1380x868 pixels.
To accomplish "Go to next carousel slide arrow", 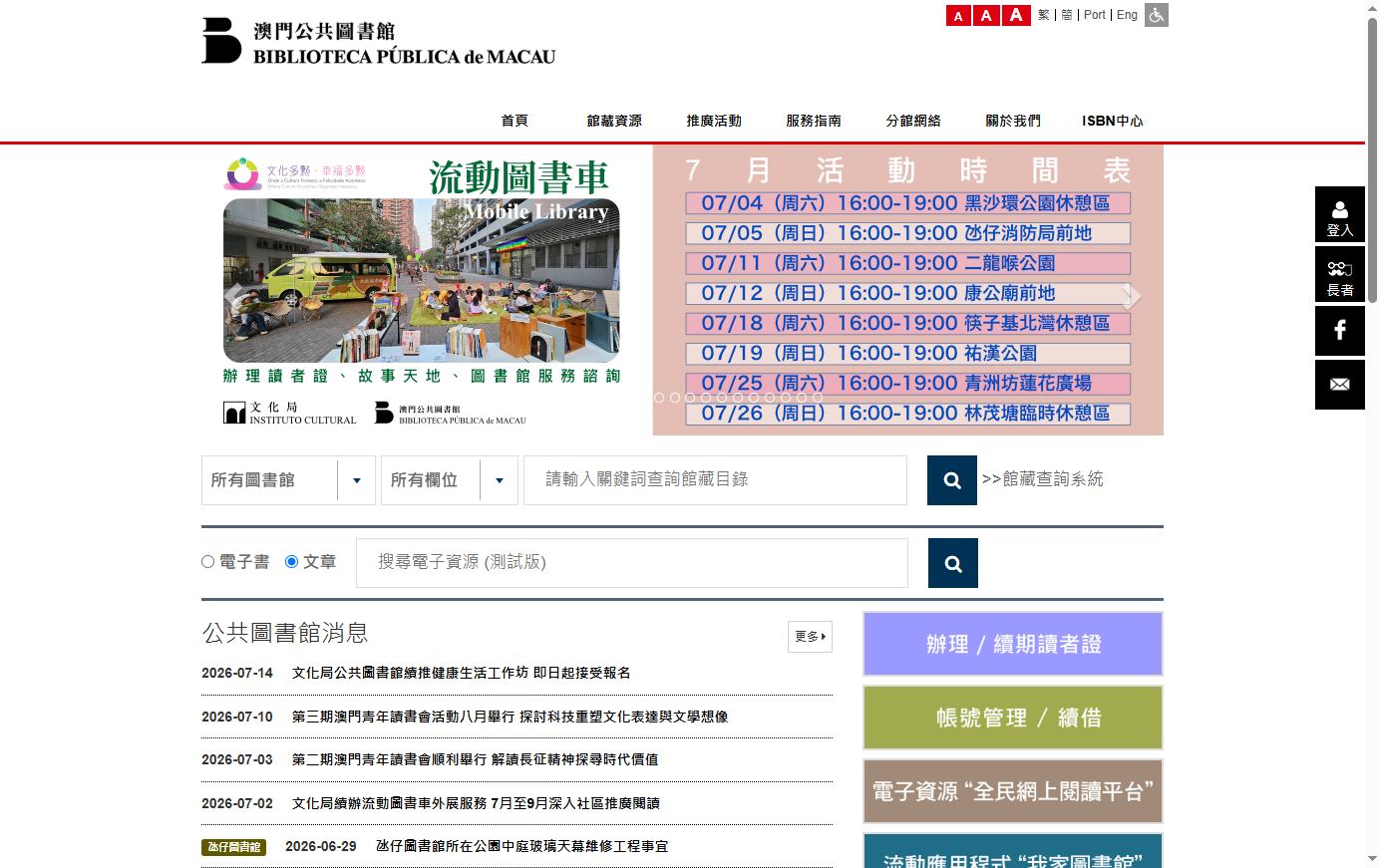I will coord(1132,296).
